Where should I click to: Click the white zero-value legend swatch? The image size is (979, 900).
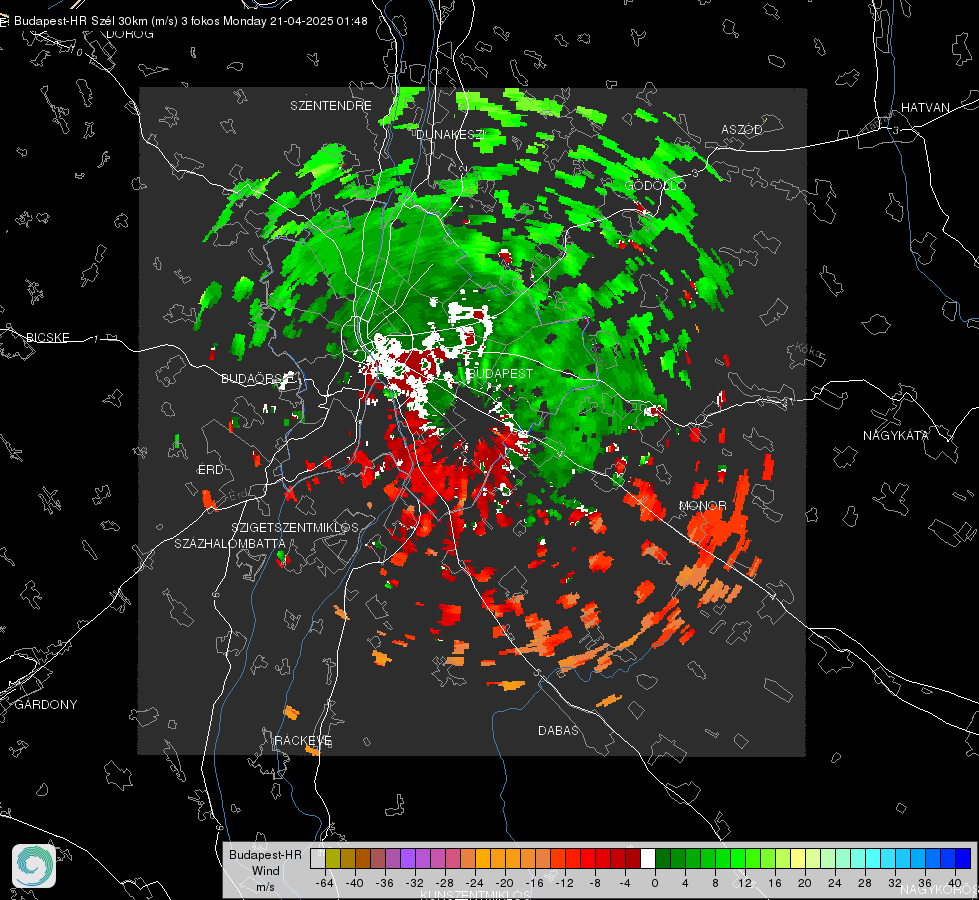[648, 859]
